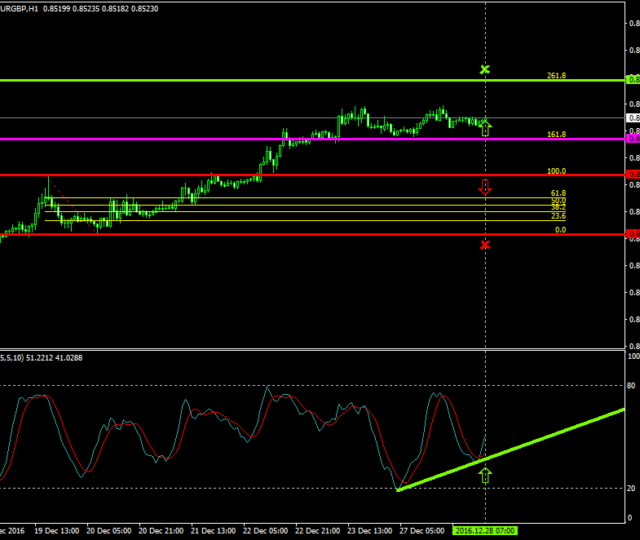Click the 23.6 Fibonacci level label
The height and width of the screenshot is (540, 640).
558,216
